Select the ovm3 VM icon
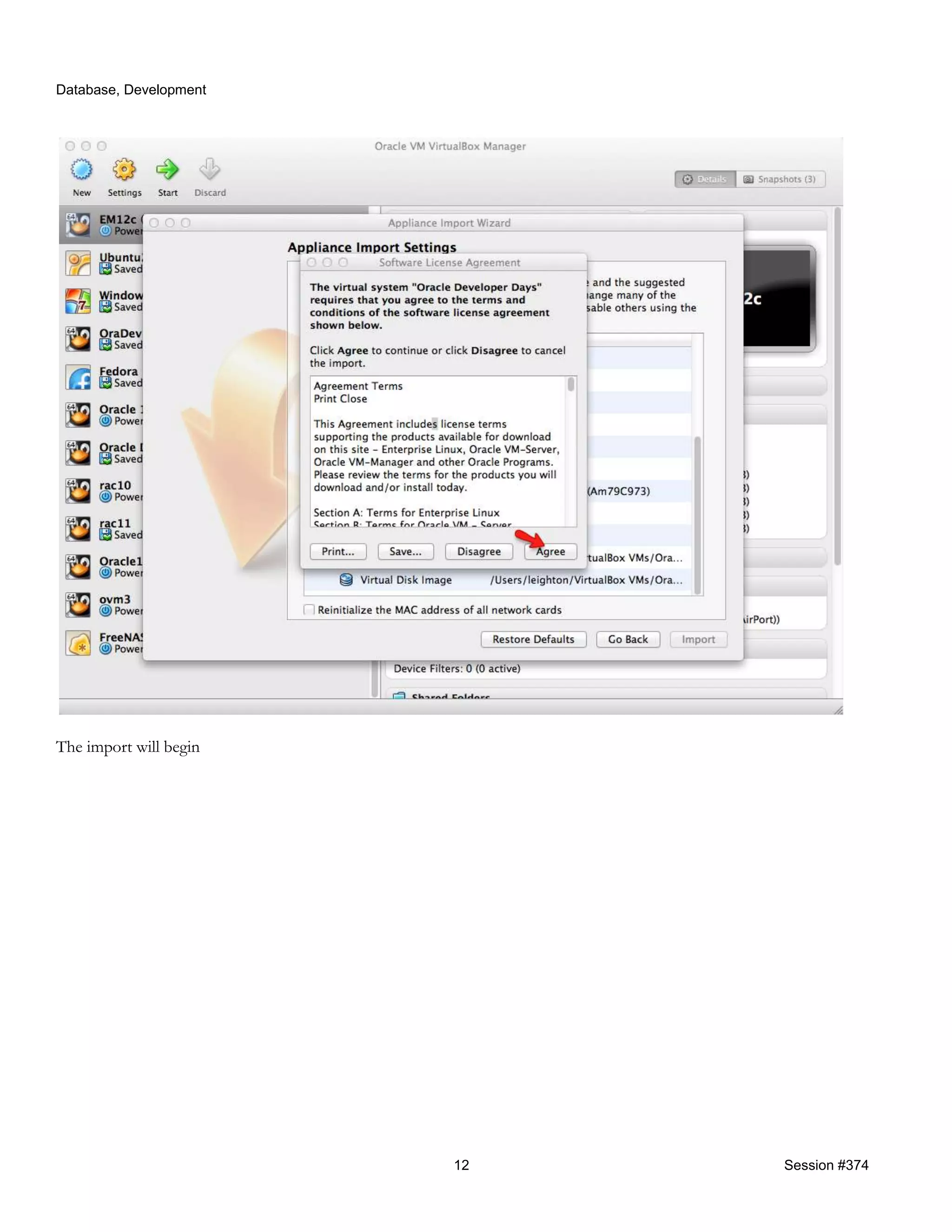The width and height of the screenshot is (952, 1232). [x=78, y=605]
